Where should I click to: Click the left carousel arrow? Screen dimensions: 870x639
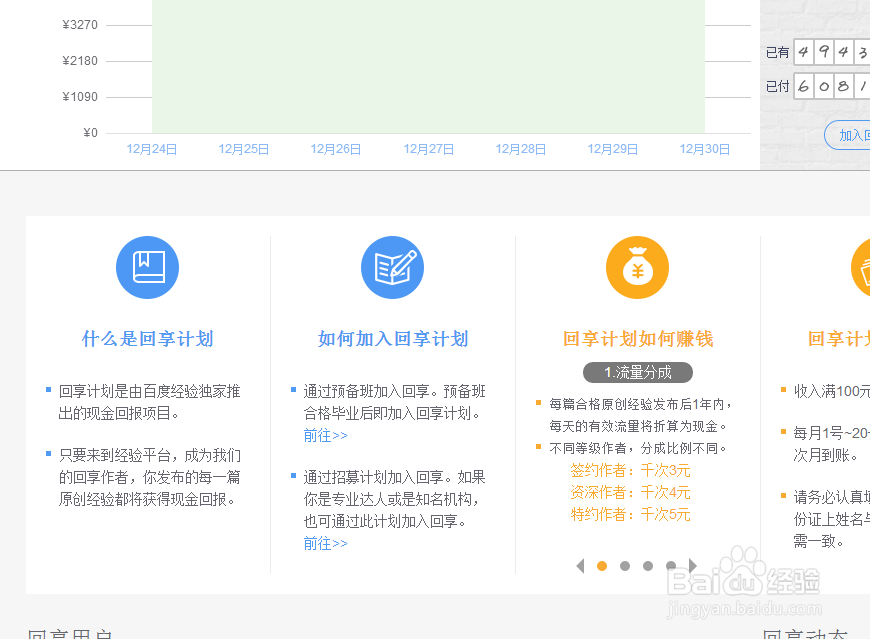point(580,566)
